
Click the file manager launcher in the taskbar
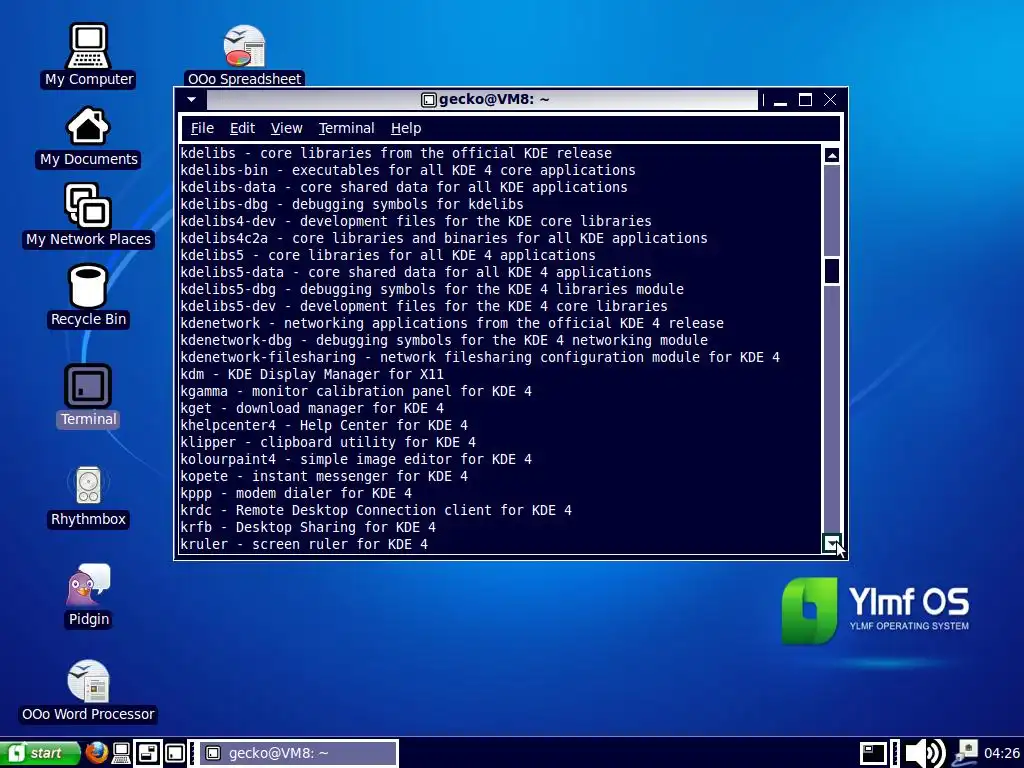click(148, 753)
